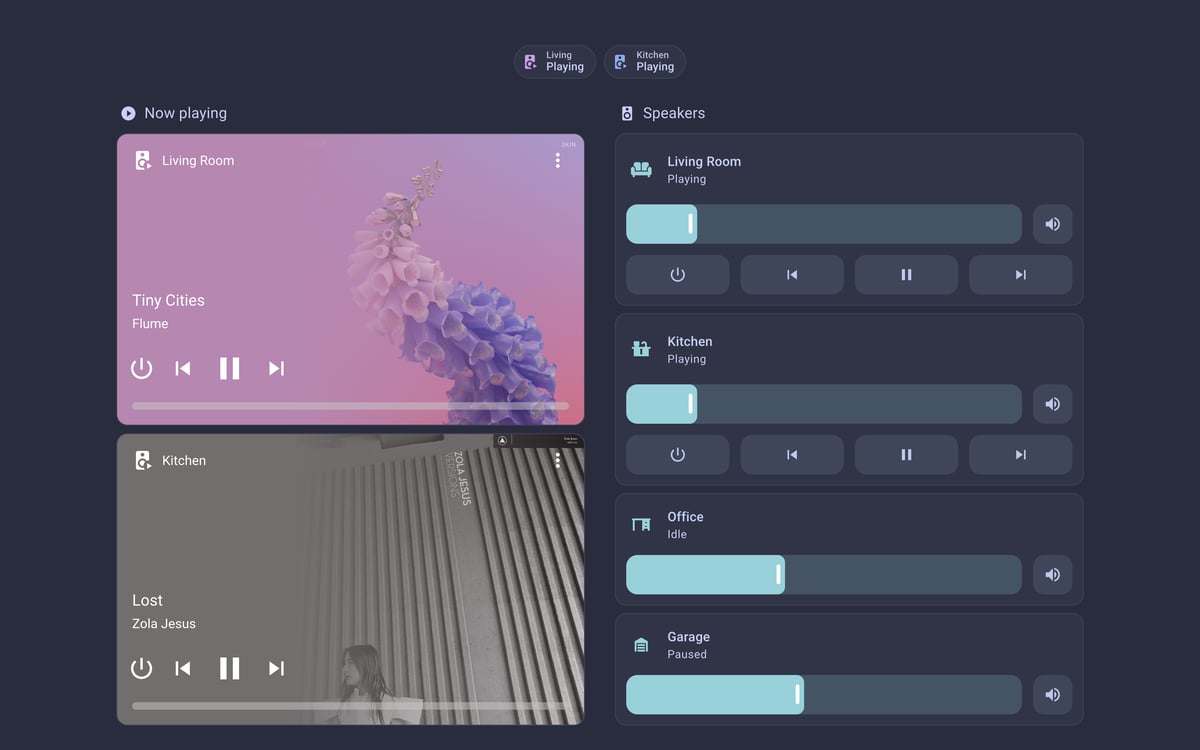Viewport: 1200px width, 750px height.
Task: Skip to next track on Tiny Cities card
Action: point(277,368)
